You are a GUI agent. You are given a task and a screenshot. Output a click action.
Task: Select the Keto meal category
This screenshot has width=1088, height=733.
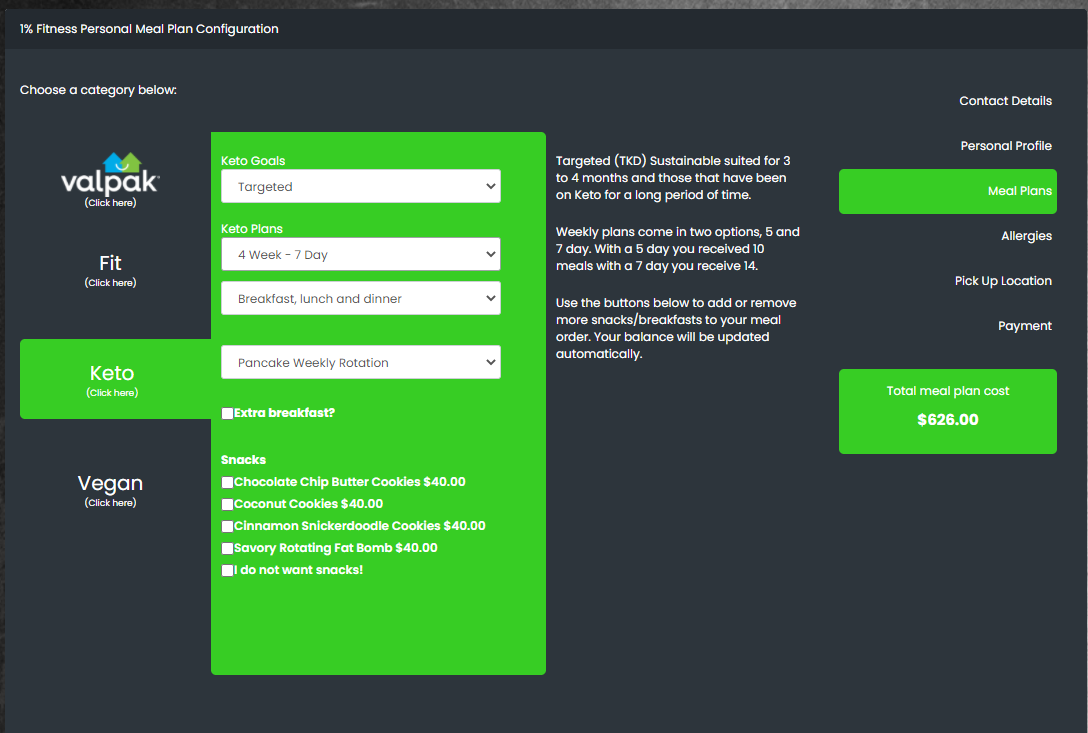click(x=112, y=379)
